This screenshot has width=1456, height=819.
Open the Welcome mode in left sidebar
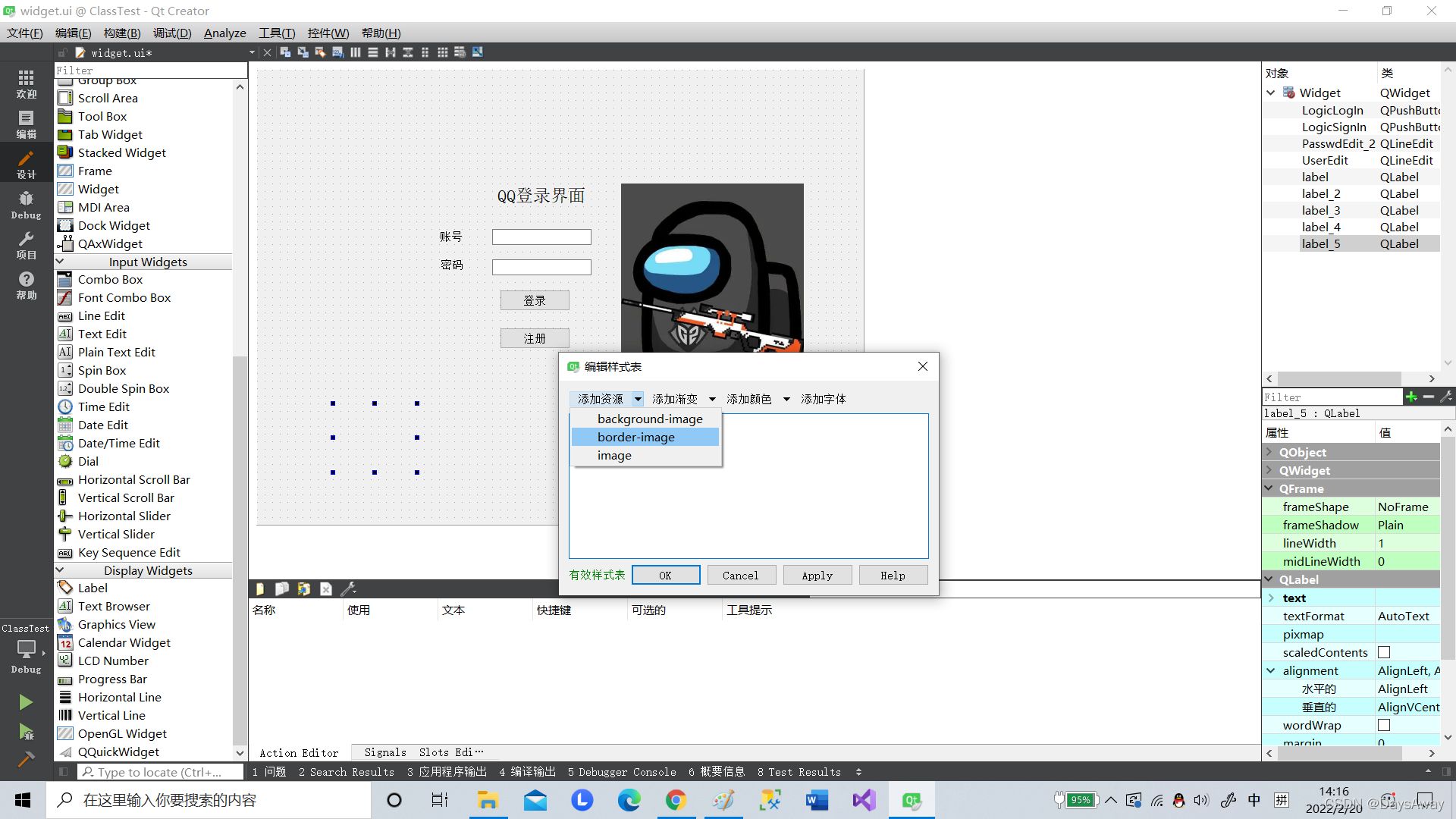coord(26,83)
